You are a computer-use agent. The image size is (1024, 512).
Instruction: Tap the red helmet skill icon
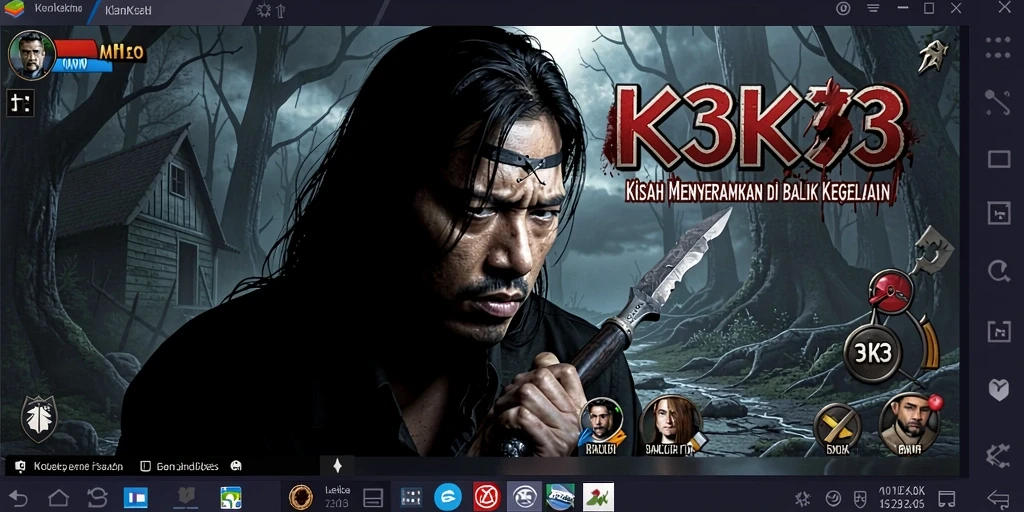click(x=891, y=291)
